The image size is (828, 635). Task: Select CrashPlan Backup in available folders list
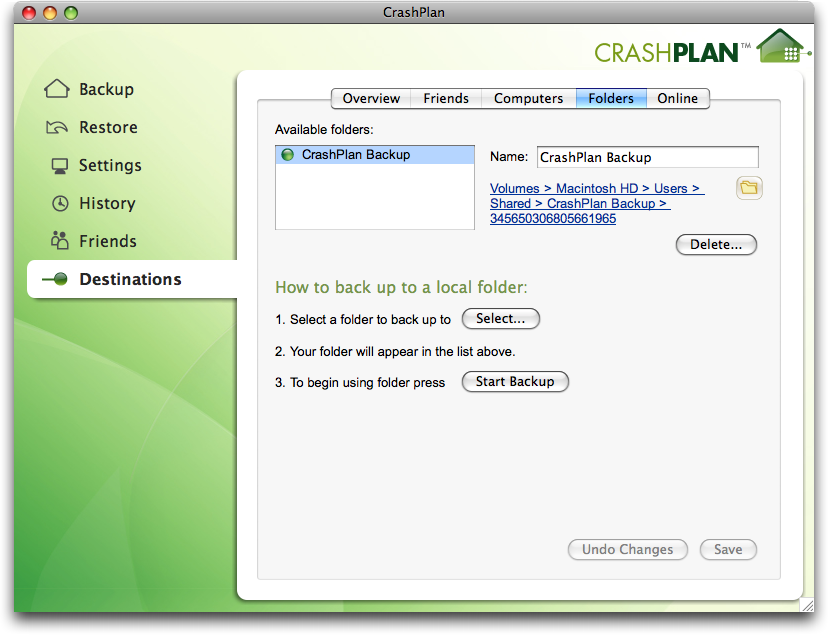356,155
